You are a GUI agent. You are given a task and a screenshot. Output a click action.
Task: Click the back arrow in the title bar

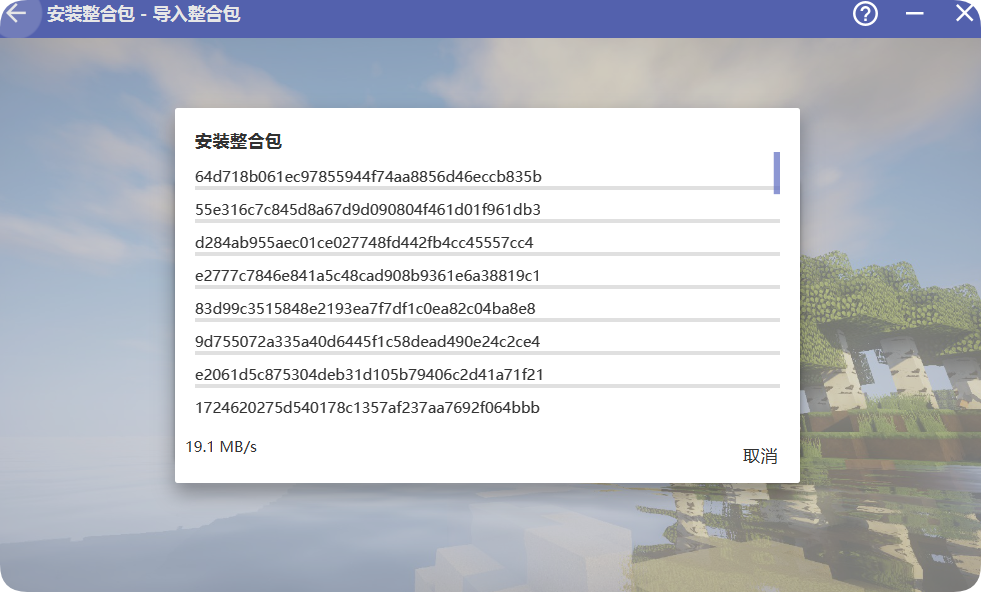tap(17, 14)
